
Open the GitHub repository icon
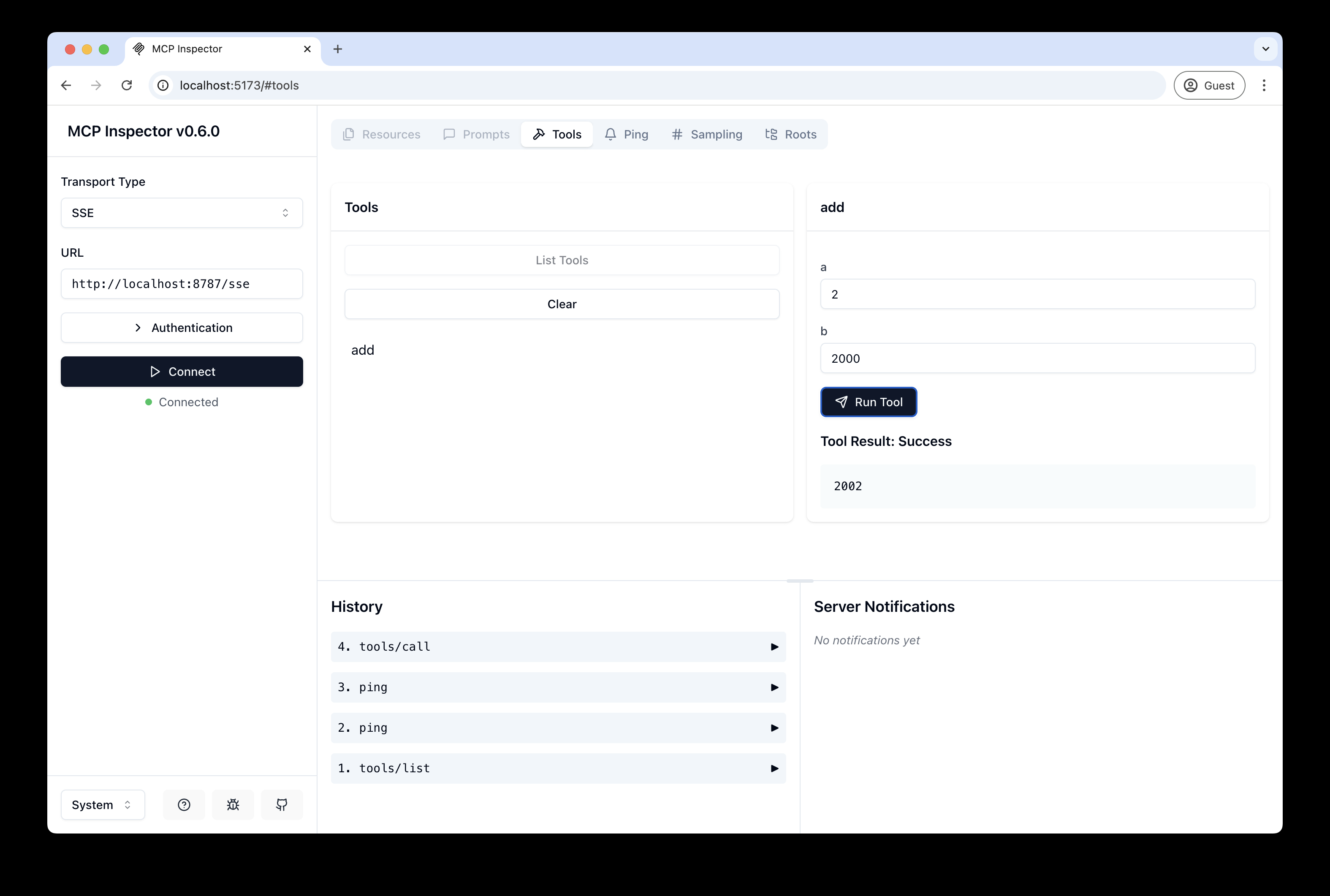tap(282, 804)
